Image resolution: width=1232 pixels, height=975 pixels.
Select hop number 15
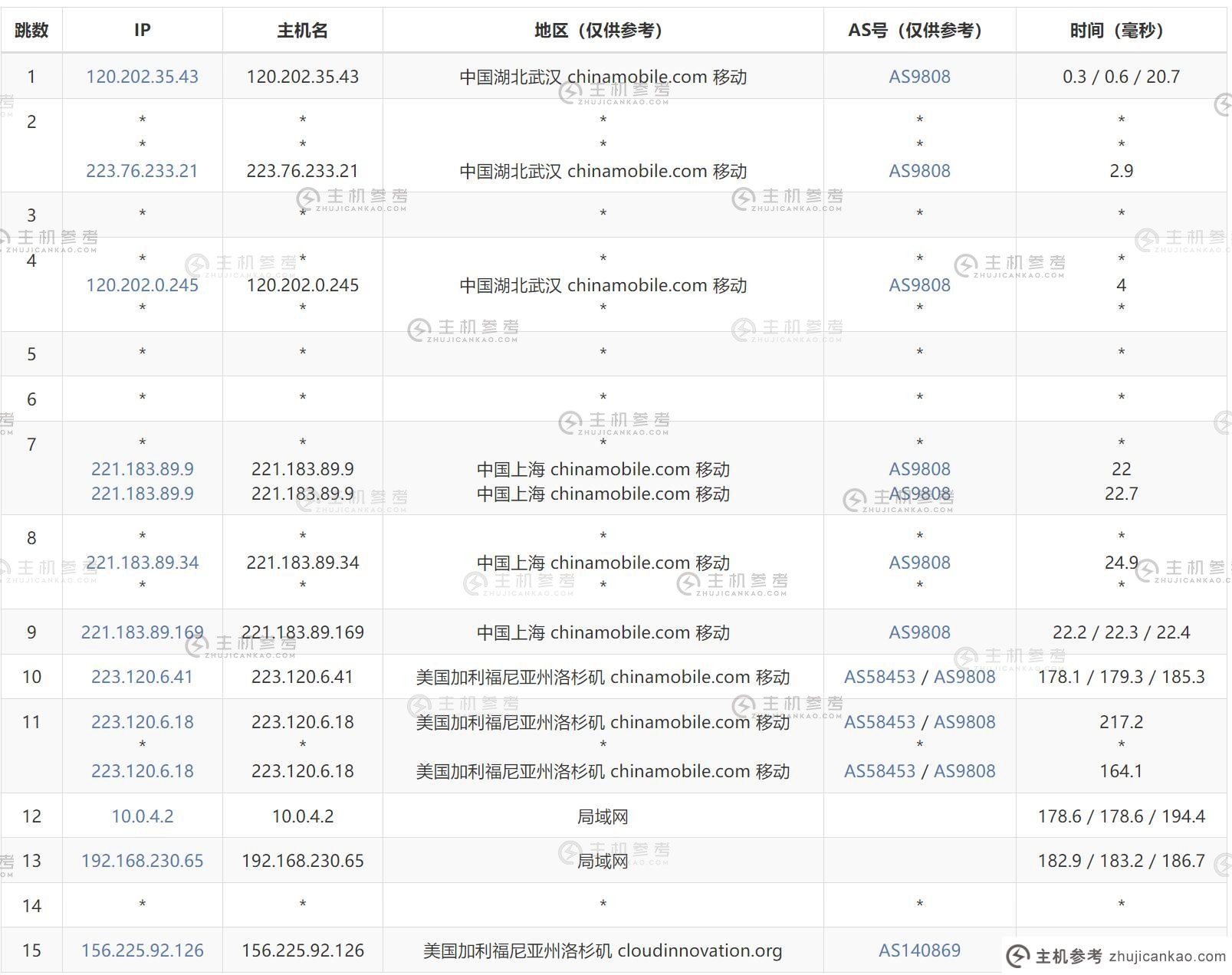point(31,950)
